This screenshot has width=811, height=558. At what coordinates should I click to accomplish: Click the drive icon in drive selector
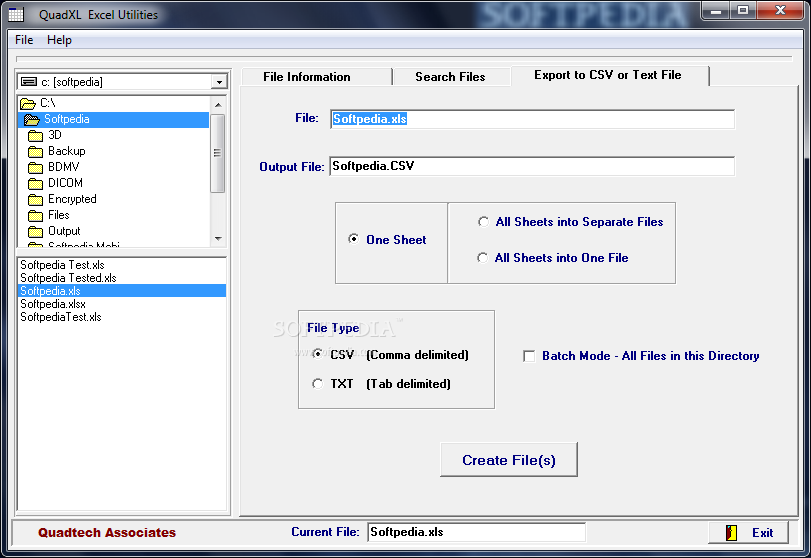[29, 82]
